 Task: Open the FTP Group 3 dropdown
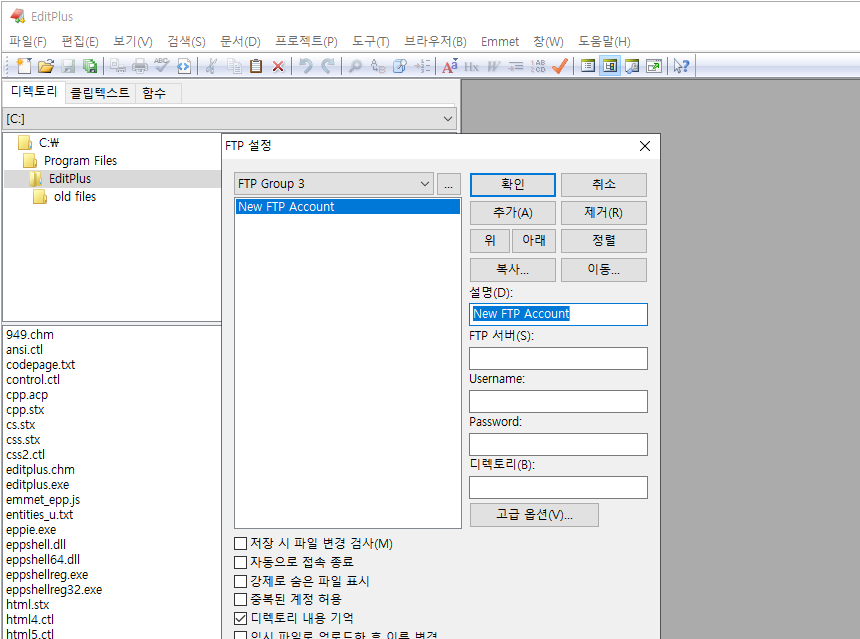tap(333, 184)
